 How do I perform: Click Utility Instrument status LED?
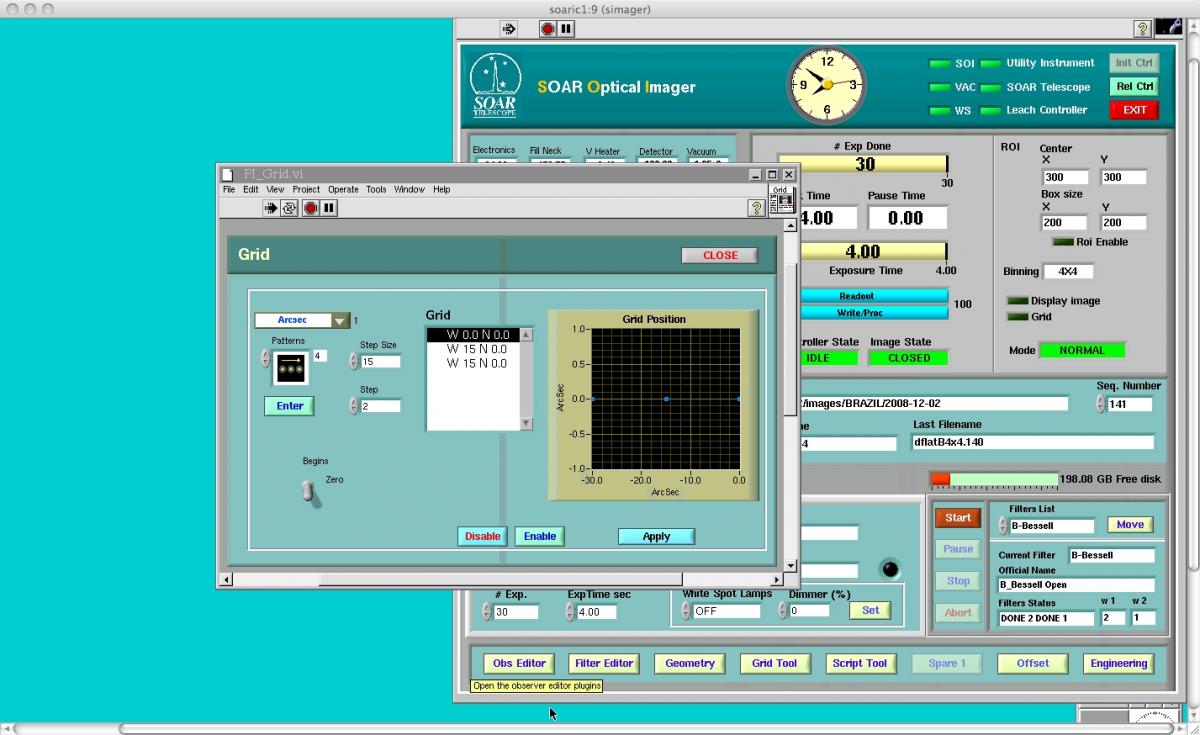point(990,63)
